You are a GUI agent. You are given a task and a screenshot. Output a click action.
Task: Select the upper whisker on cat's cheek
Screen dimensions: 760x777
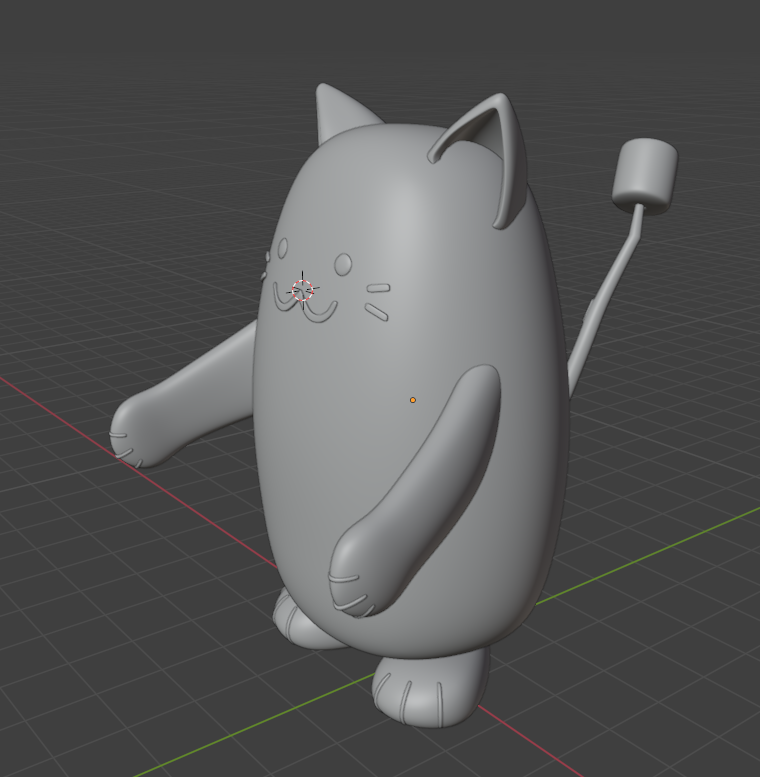378,288
